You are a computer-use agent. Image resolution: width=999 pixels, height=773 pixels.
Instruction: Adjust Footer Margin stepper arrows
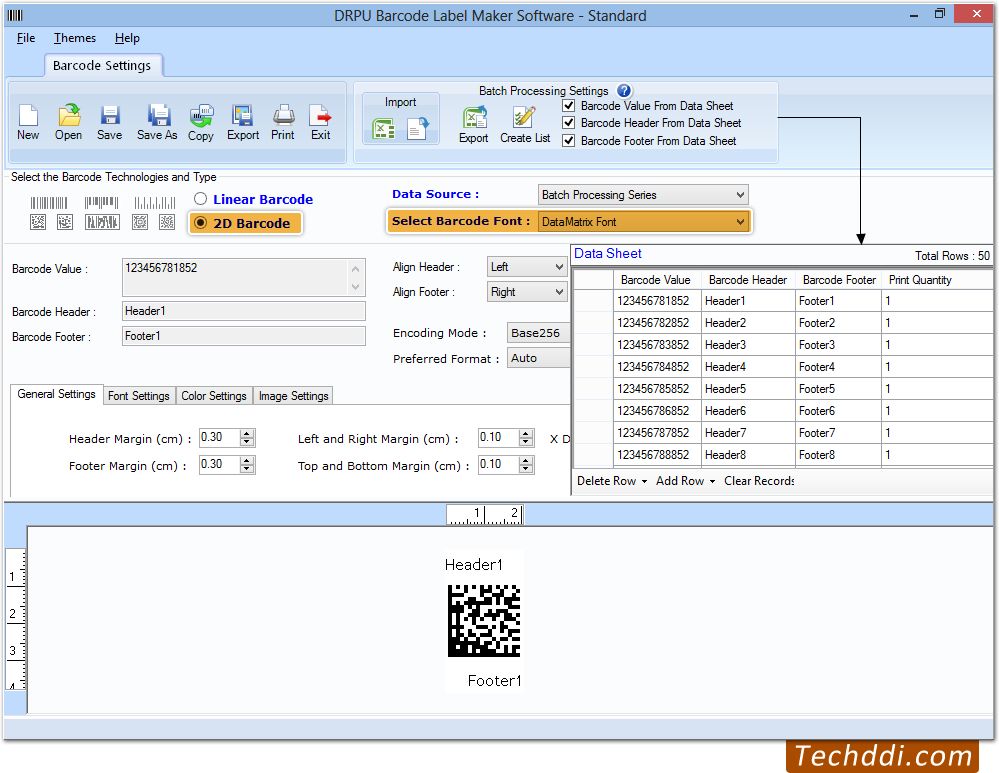click(247, 465)
